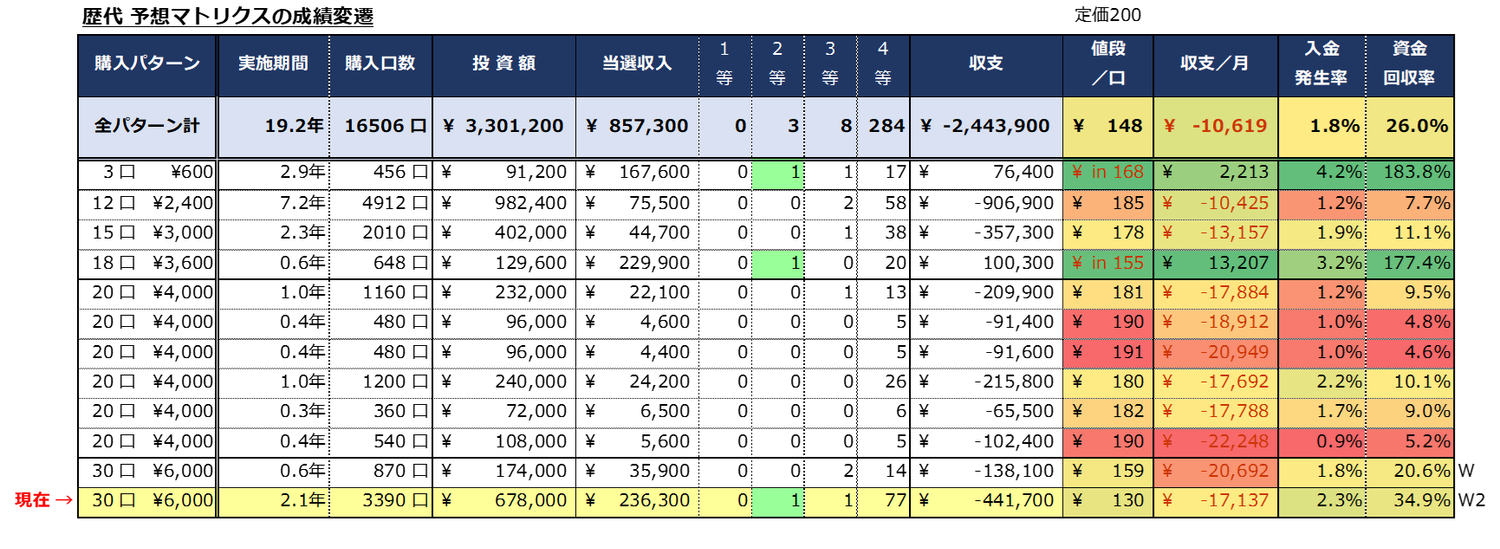
Task: Click the 870 口 units cell
Action: (380, 471)
